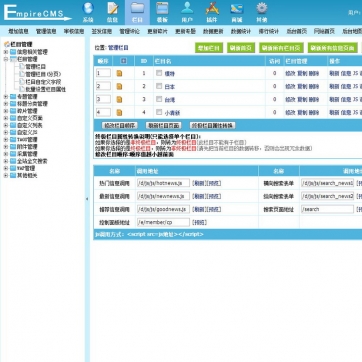Click the 栏目管理 root icon atop the tree

click(x=6, y=44)
